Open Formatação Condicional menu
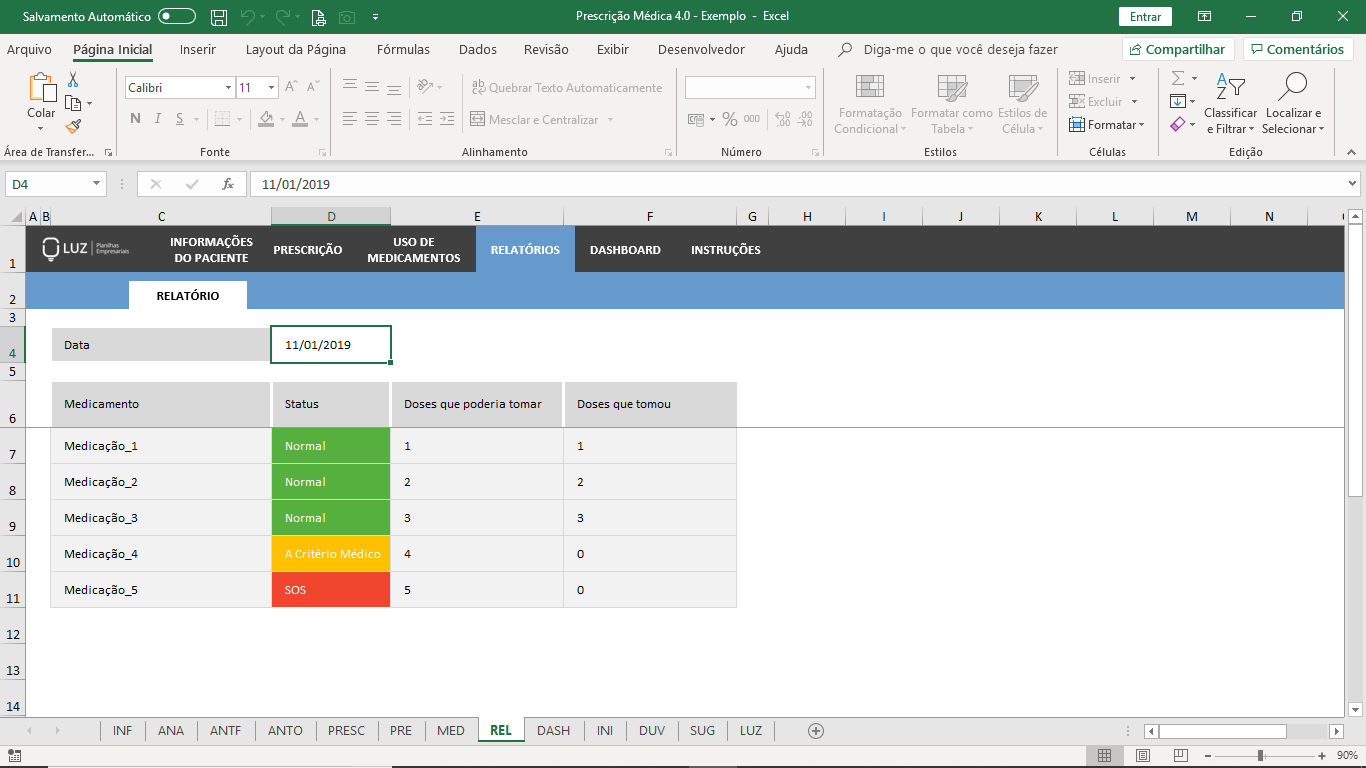The image size is (1366, 768). click(x=869, y=104)
